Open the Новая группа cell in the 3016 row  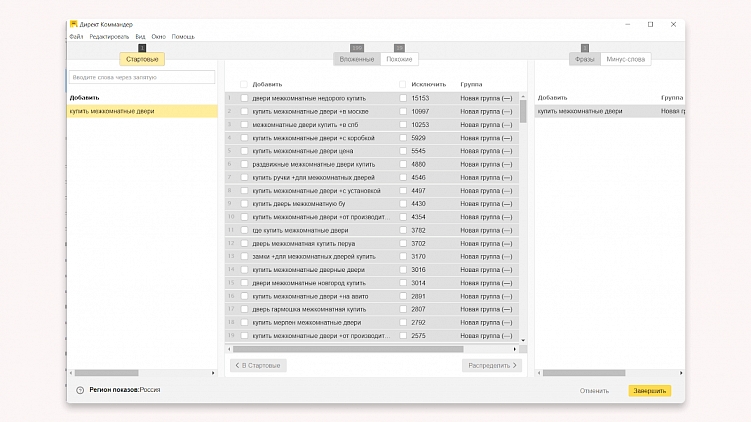pos(486,270)
